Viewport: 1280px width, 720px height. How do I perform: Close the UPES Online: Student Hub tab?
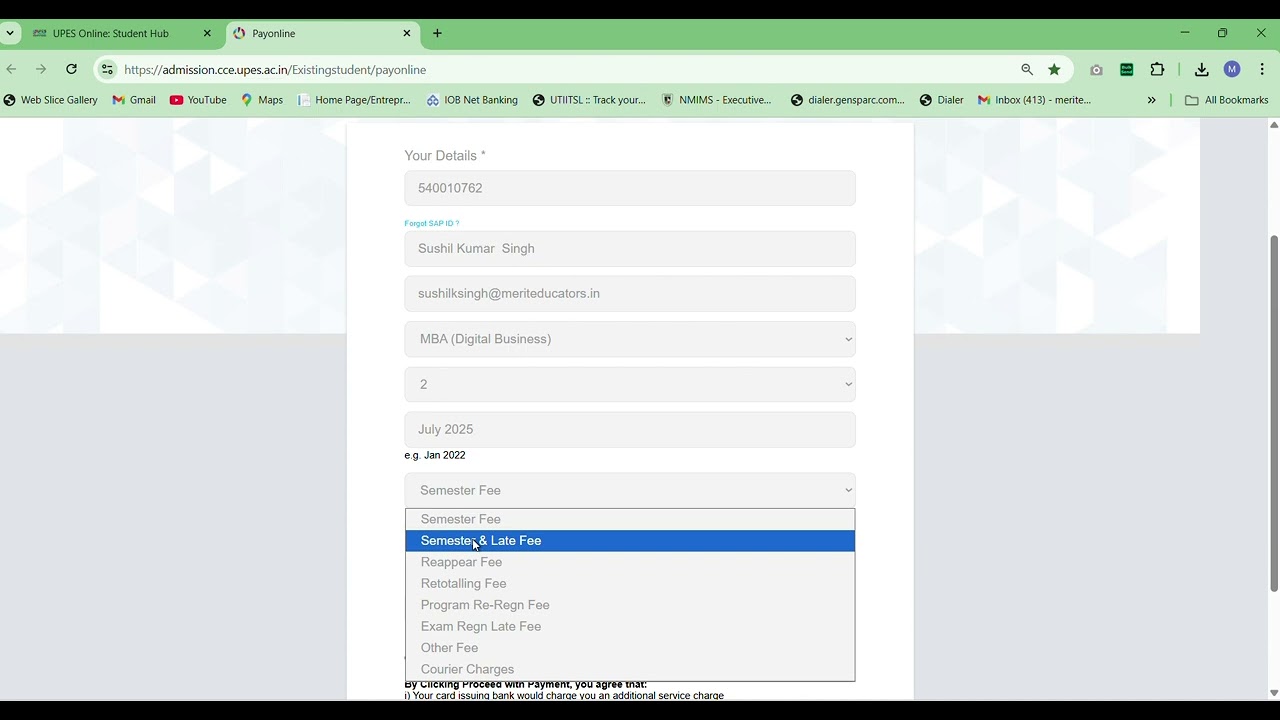207,33
